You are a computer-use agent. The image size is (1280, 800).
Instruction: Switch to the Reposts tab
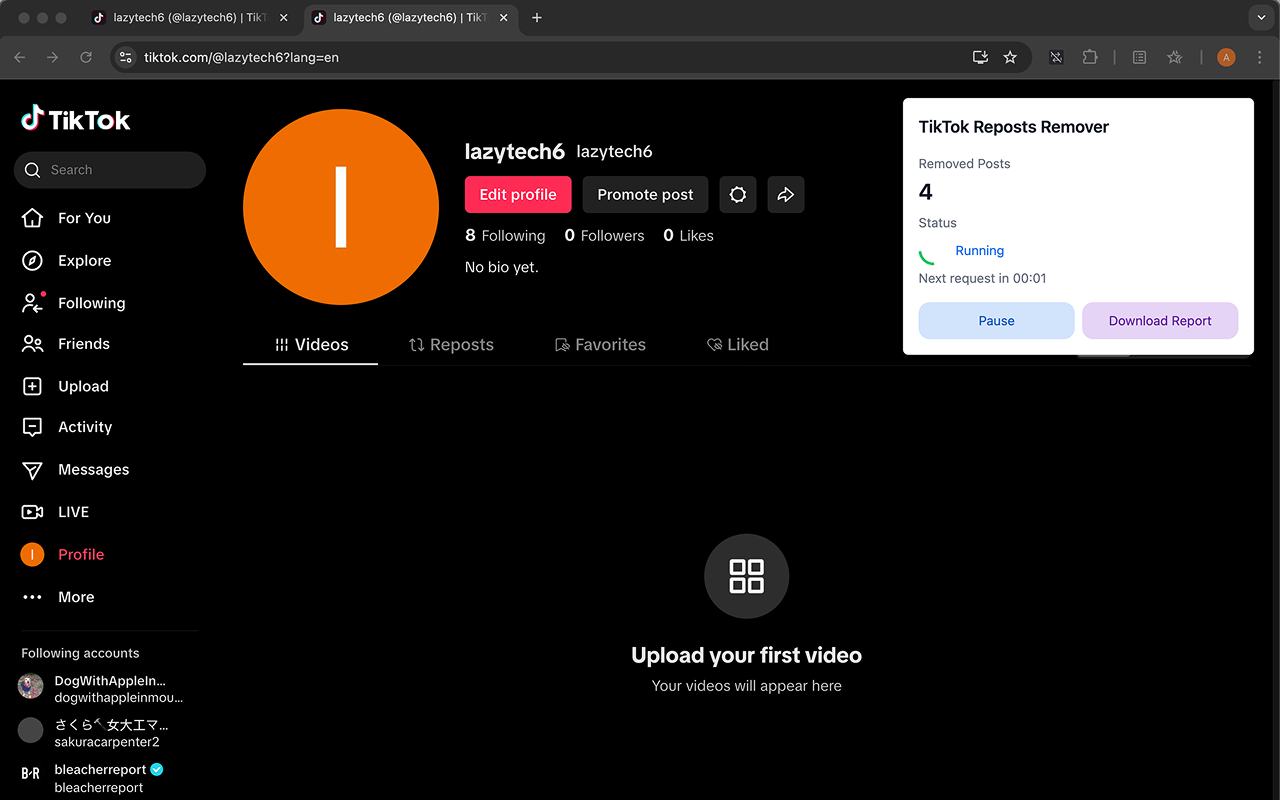(451, 344)
